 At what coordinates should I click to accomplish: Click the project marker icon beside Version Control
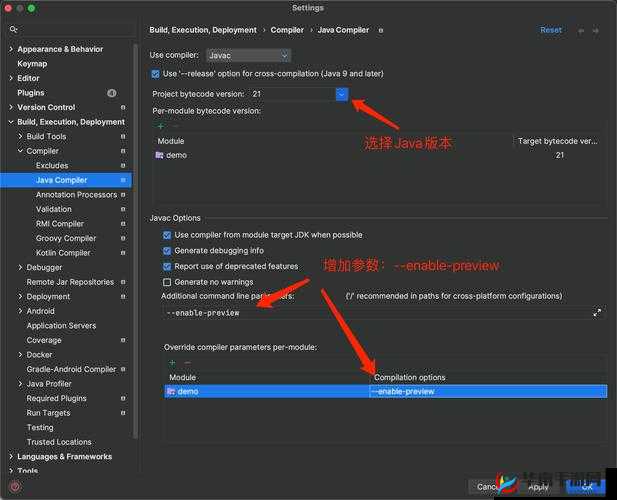123,107
